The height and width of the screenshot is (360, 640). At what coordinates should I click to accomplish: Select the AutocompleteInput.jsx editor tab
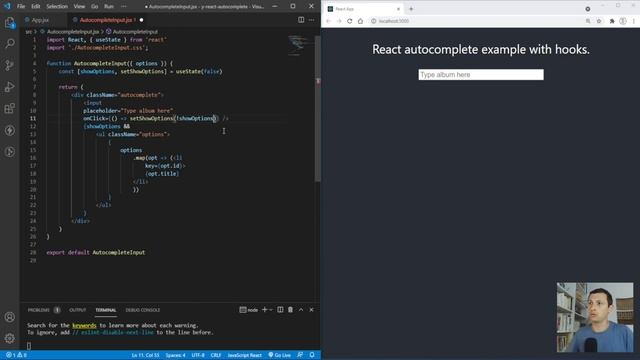106,20
